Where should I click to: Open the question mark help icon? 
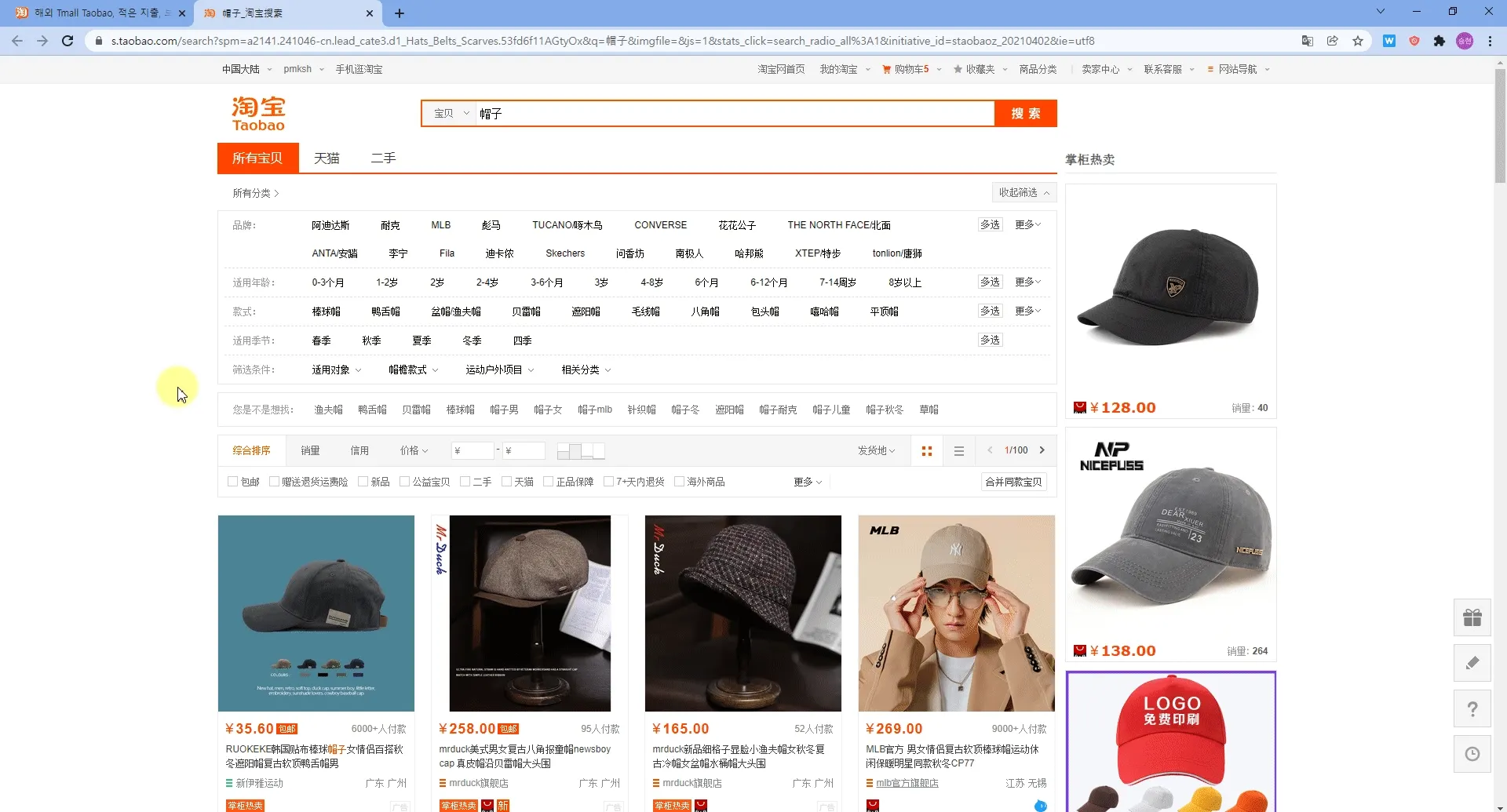1472,708
